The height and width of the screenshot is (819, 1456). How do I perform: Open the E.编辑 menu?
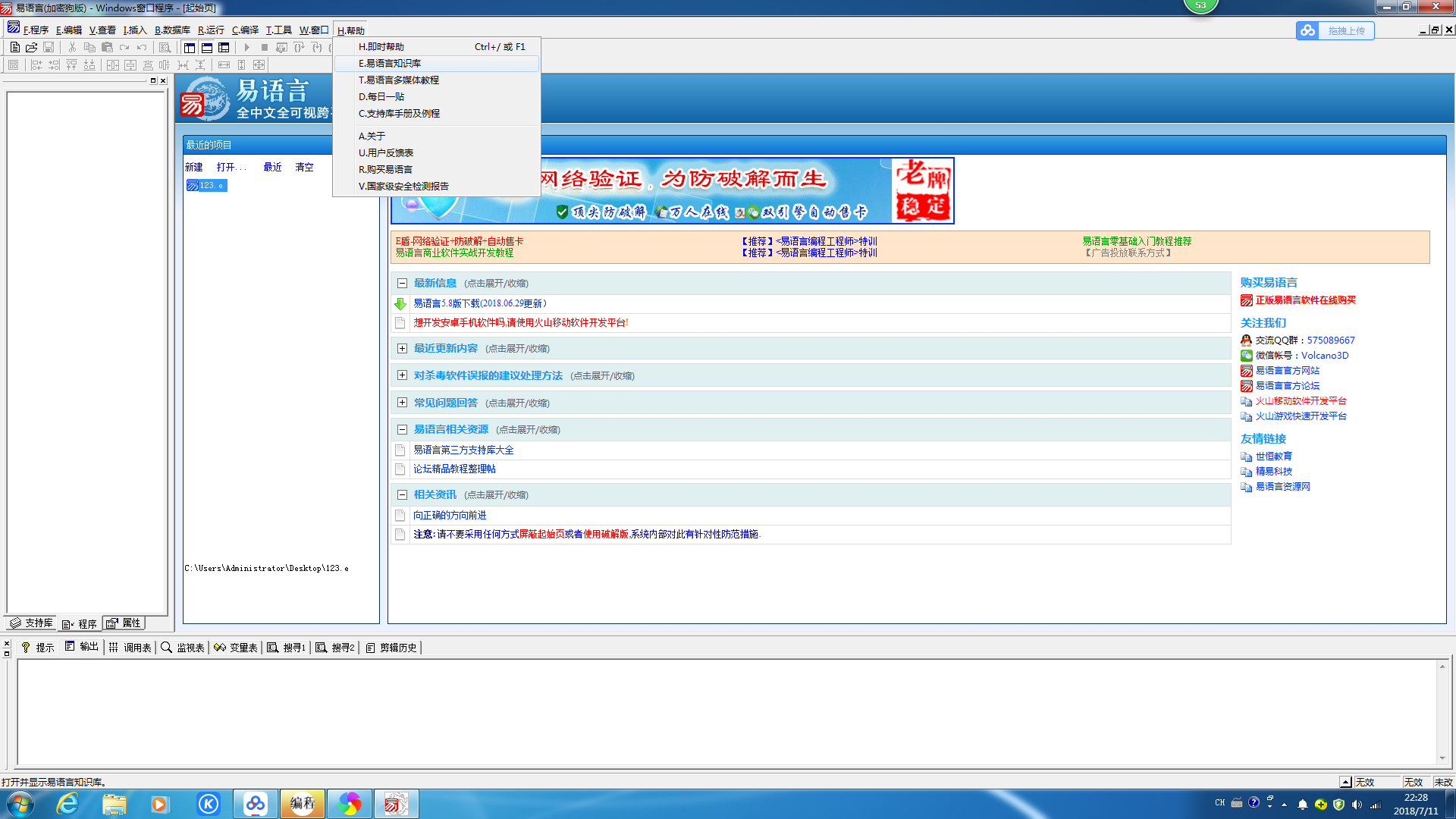click(x=68, y=30)
